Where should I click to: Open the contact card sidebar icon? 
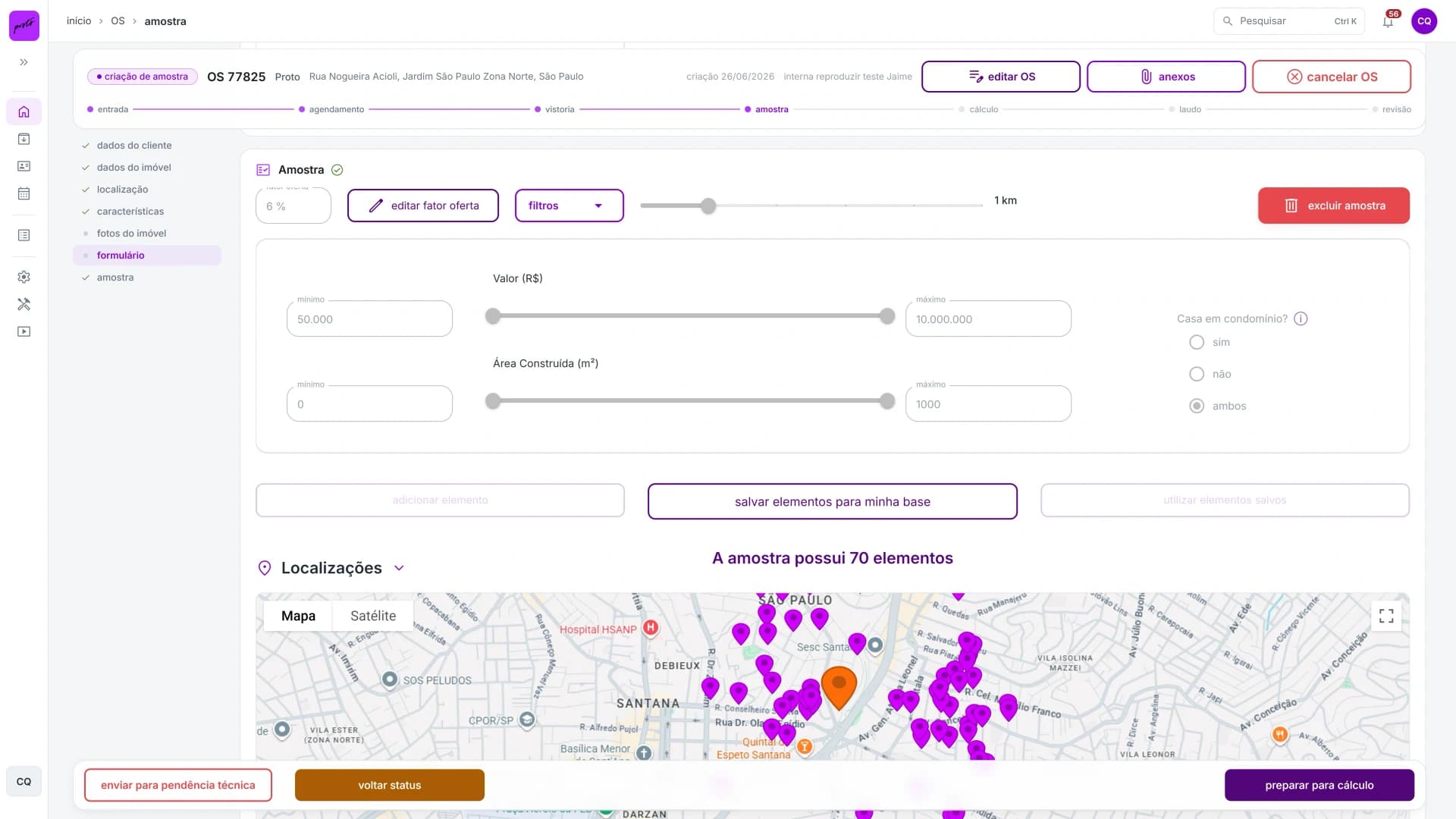[24, 166]
